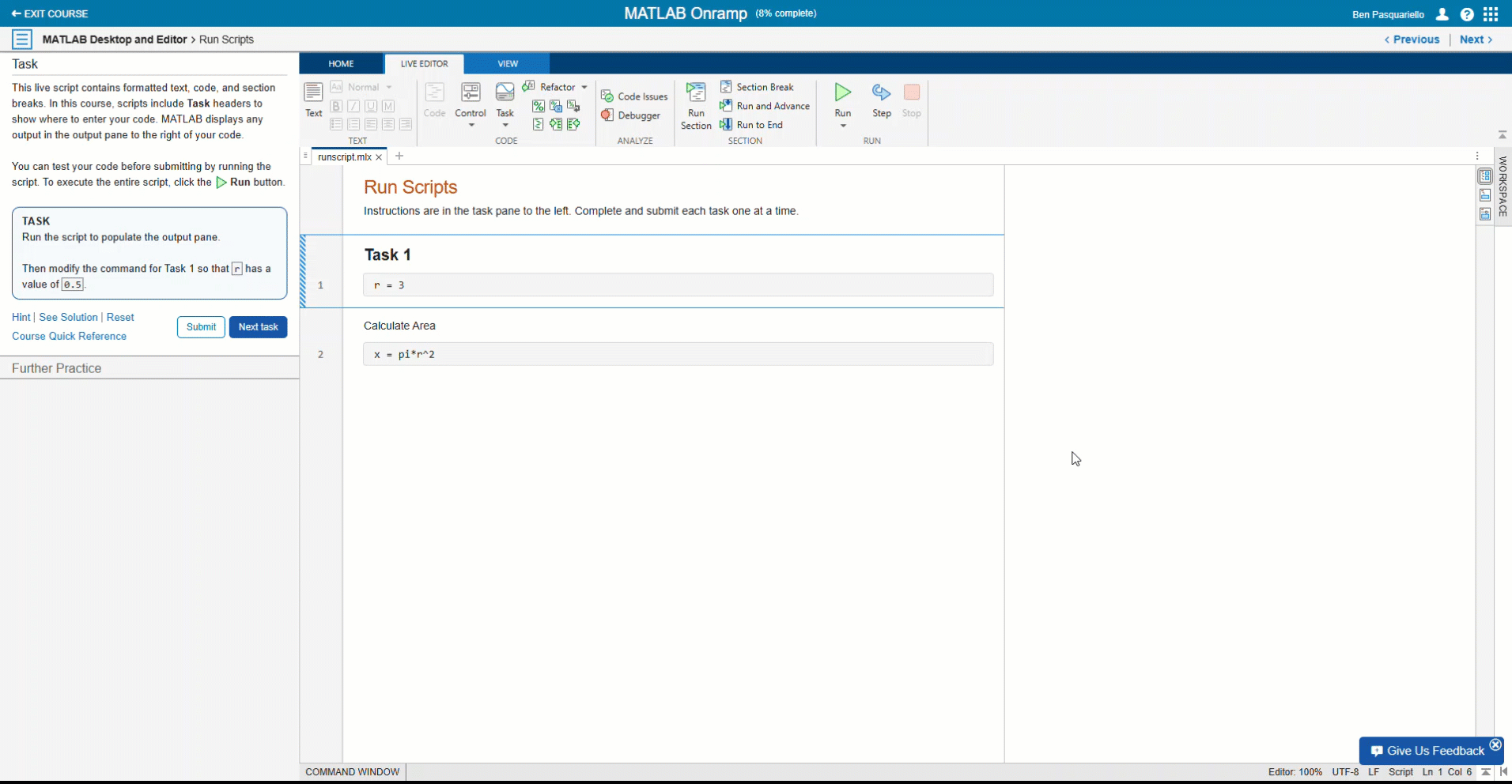Collapse the toolstrip with top-right arrow

coord(1503,135)
